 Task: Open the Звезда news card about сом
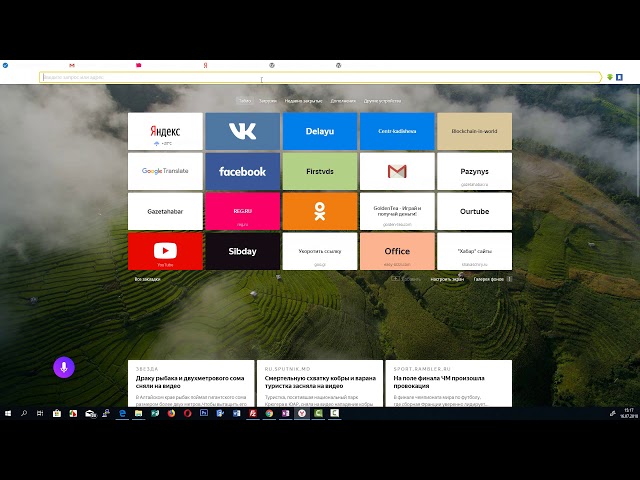click(191, 383)
